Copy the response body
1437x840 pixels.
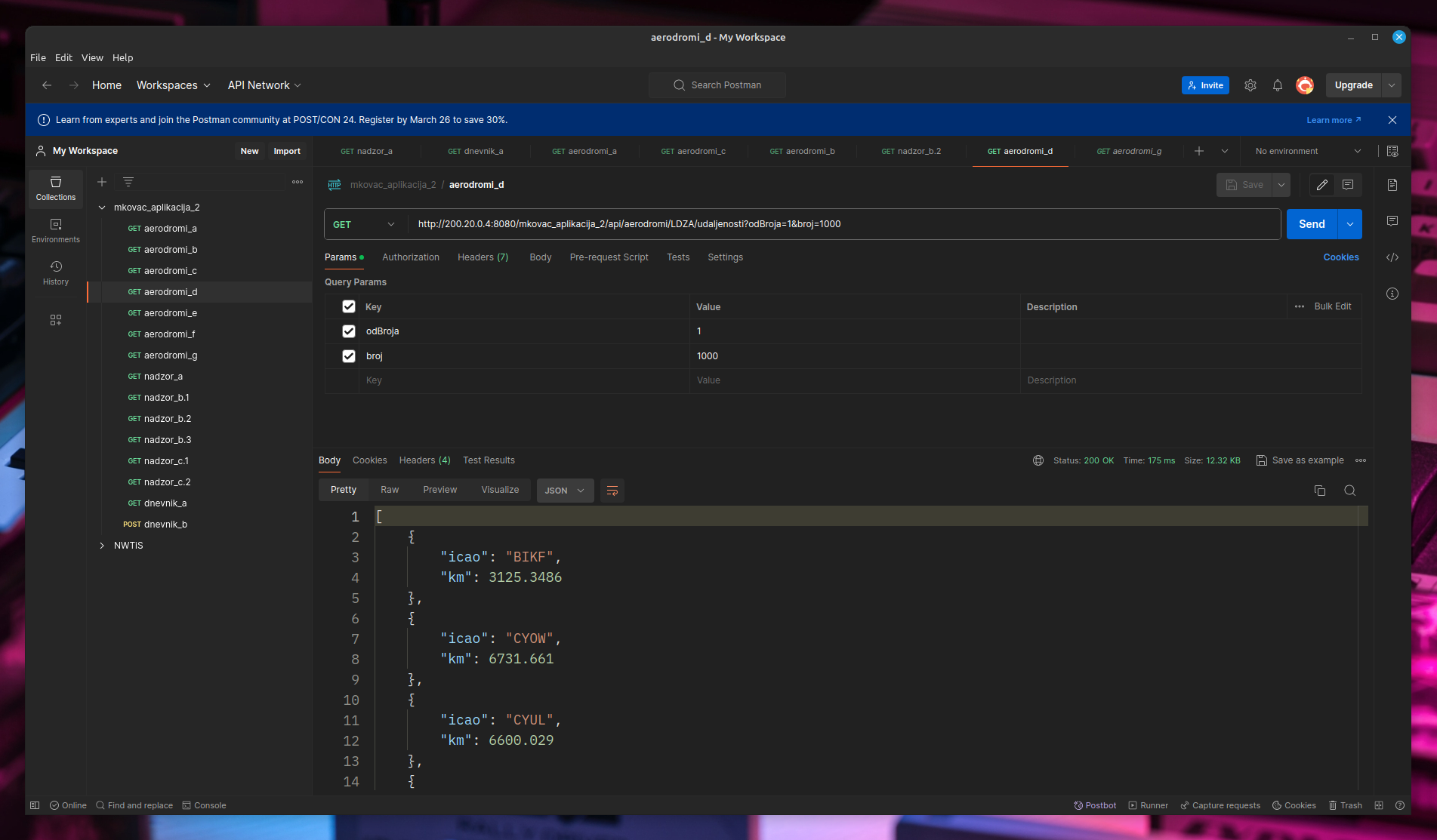(x=1320, y=491)
